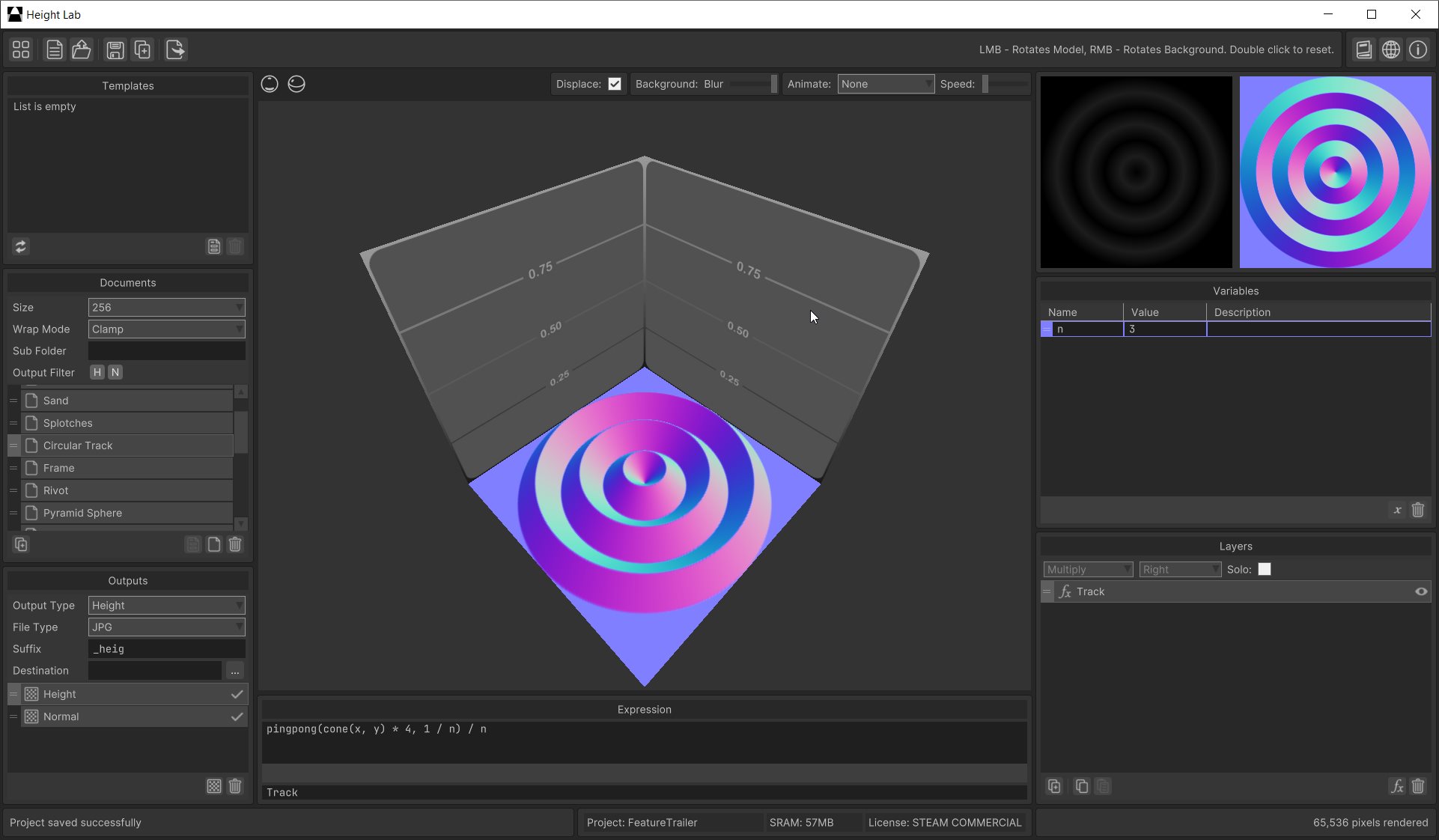Delete variable with Variables trash icon
This screenshot has width=1439, height=840.
[1417, 510]
